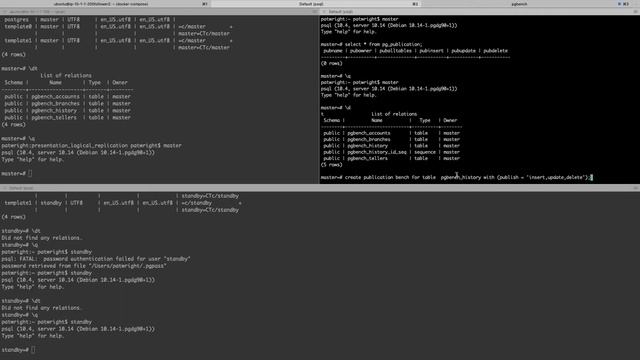
Task: Click the standby=# prompt in bottom pane
Action: click(x=15, y=350)
